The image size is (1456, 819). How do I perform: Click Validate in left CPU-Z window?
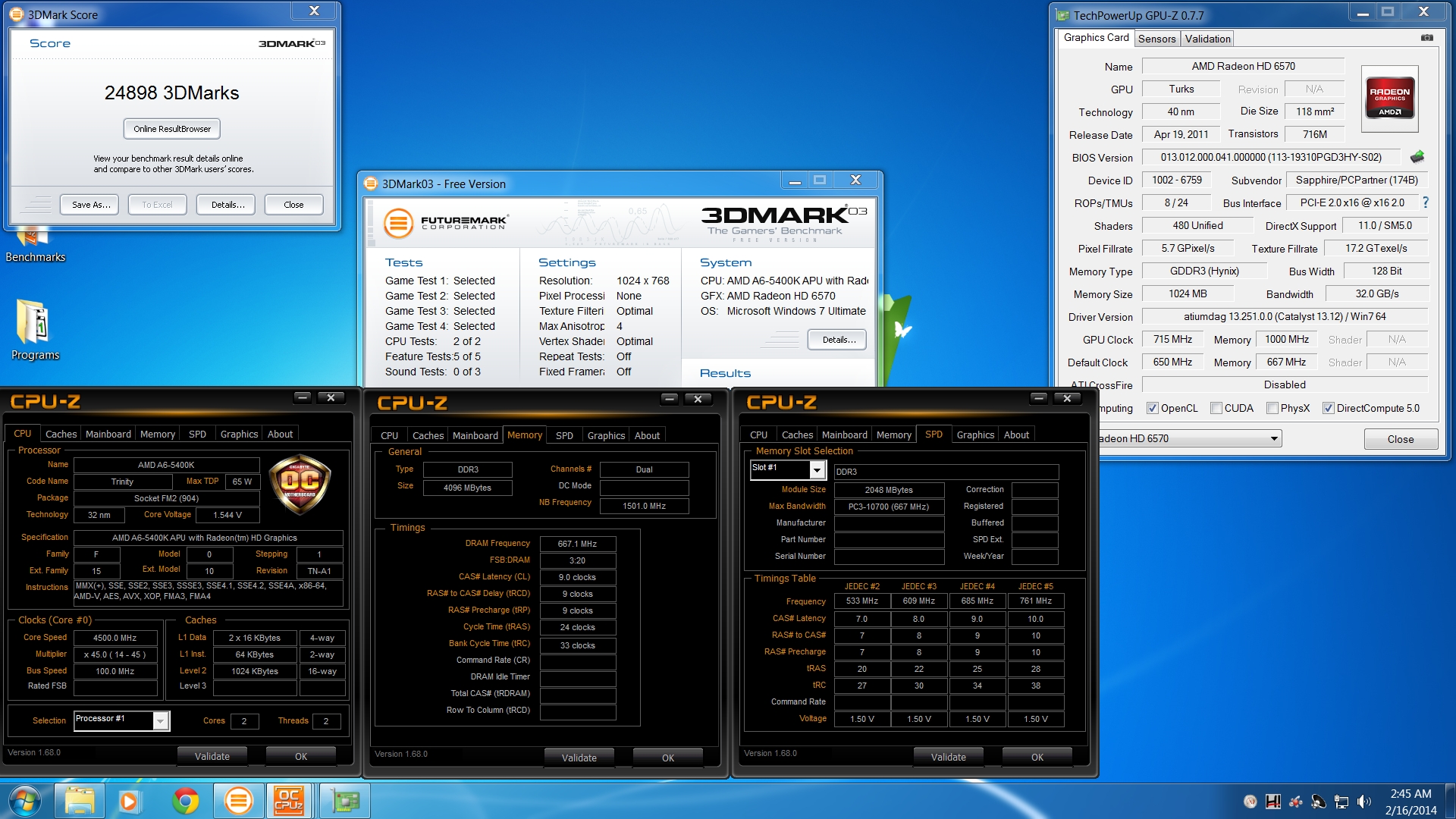pyautogui.click(x=212, y=756)
